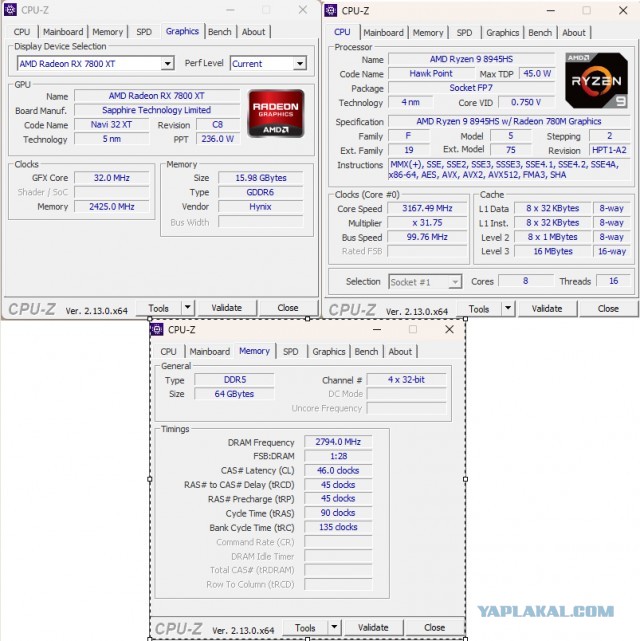Open About tab in Graphics window
This screenshot has height=641, width=640.
253,32
